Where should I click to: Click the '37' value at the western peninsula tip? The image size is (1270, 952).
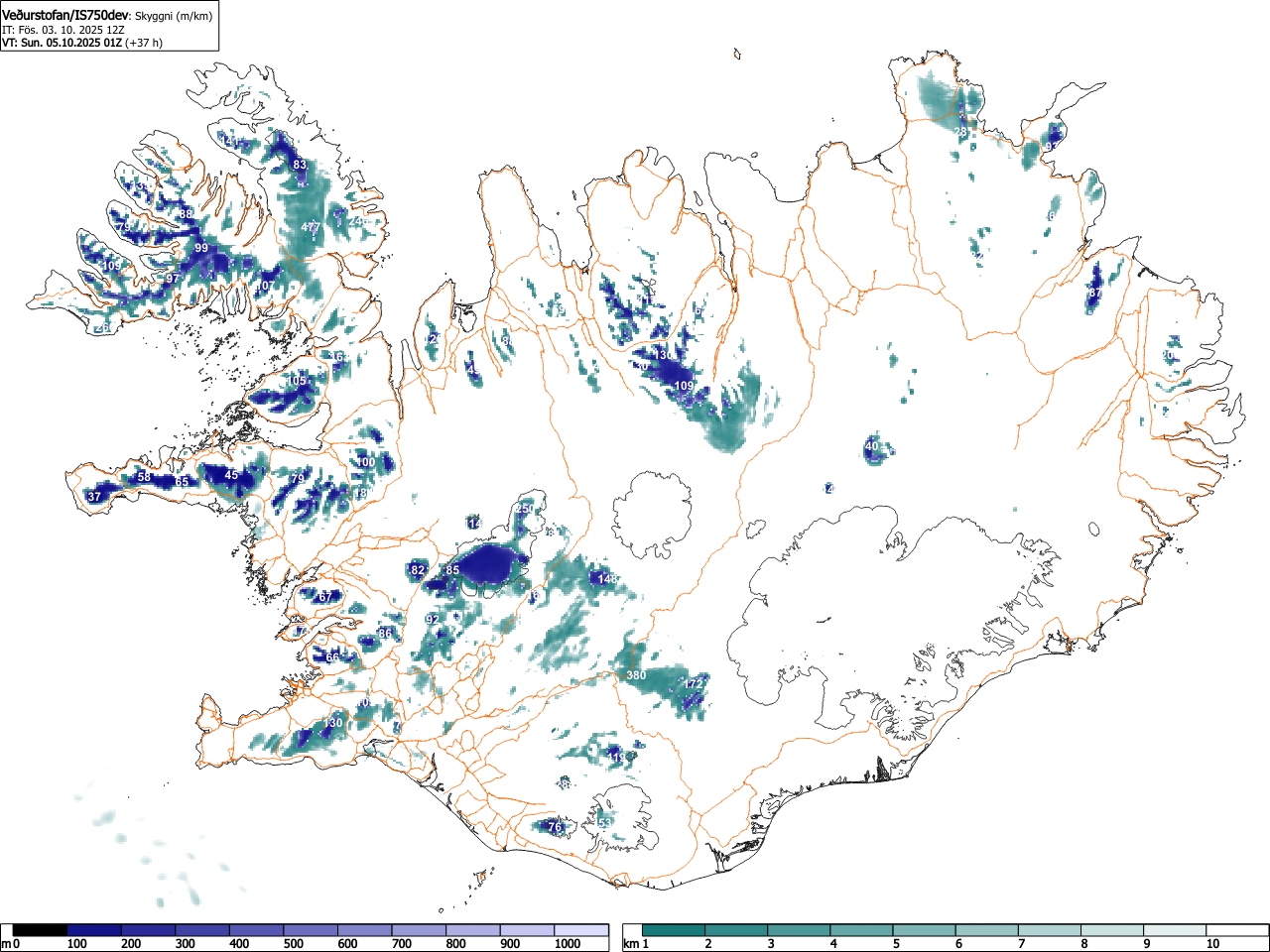[94, 497]
